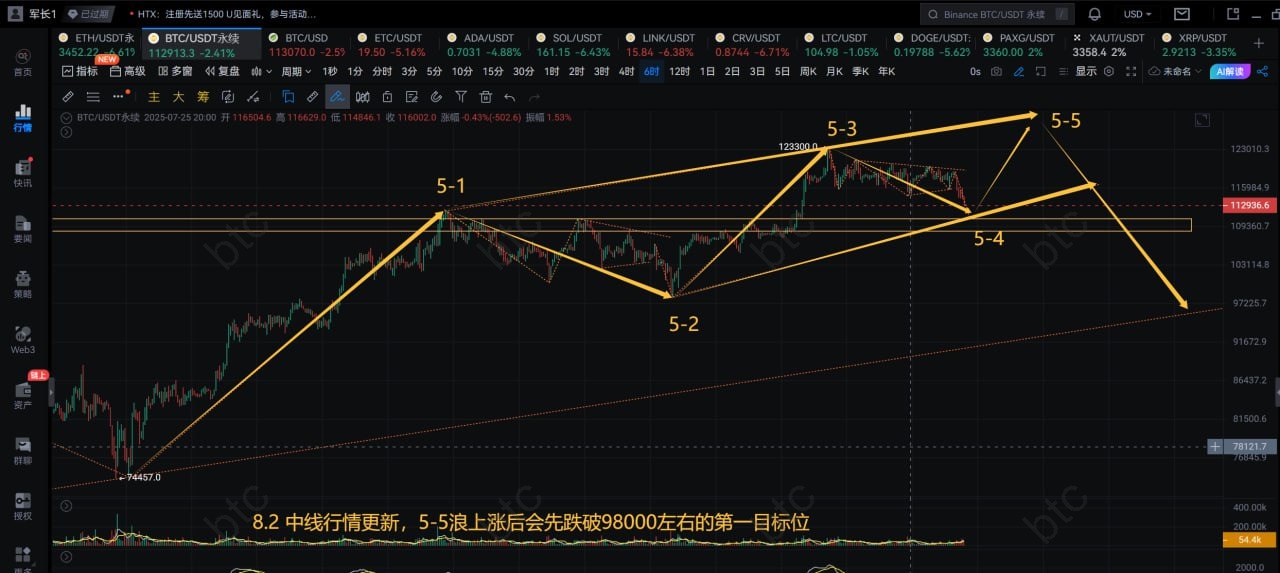Image resolution: width=1280 pixels, height=573 pixels.
Task: Open the 策略 strategy sidebar item
Action: [22, 284]
